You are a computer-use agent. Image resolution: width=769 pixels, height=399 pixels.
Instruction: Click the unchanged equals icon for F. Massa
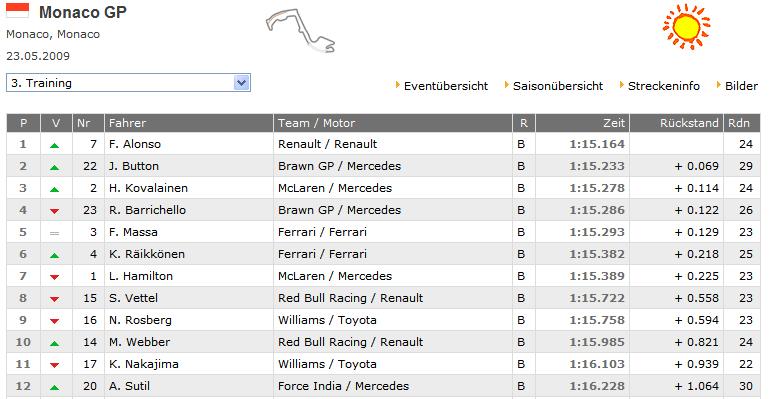click(x=54, y=233)
